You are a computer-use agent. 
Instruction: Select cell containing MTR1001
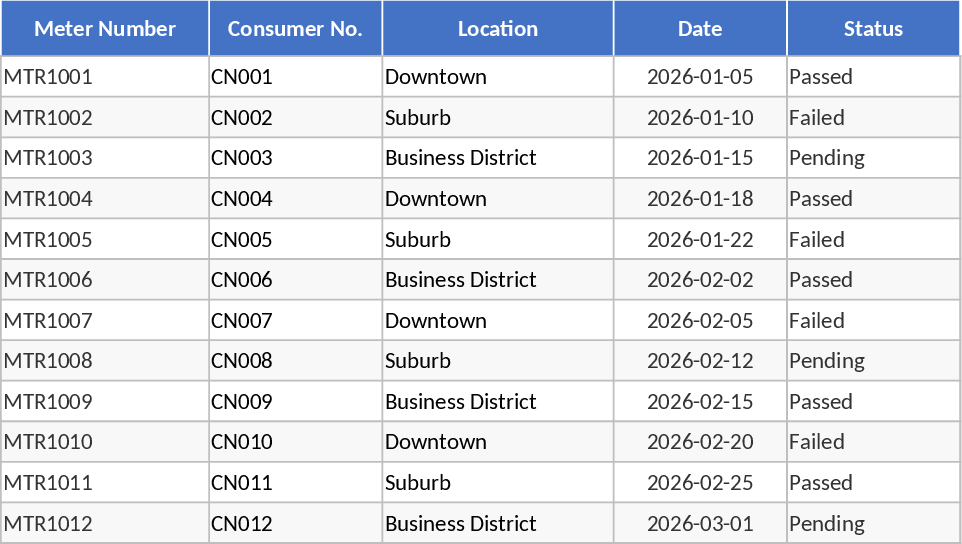click(x=48, y=77)
